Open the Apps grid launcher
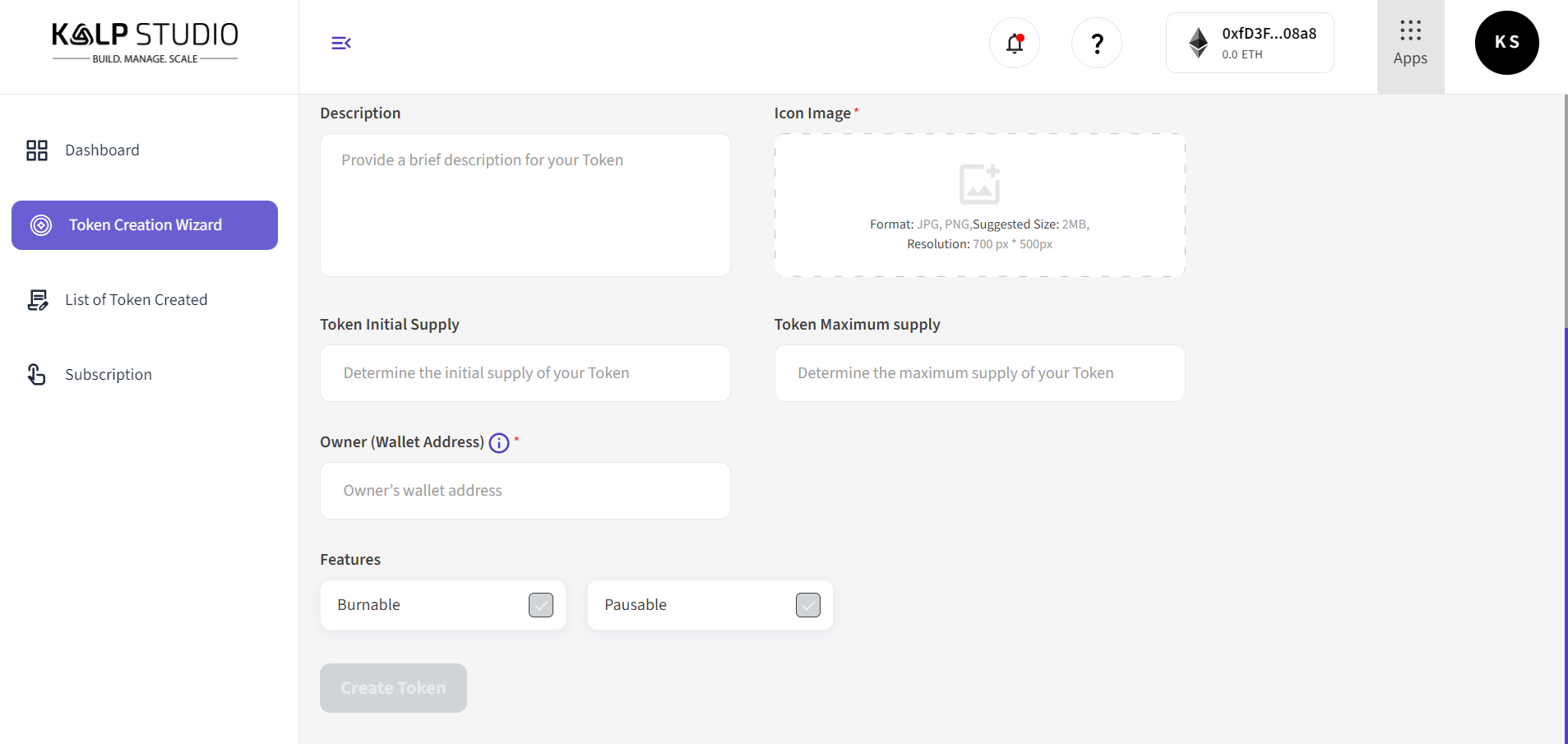The width and height of the screenshot is (1568, 744). click(1410, 43)
